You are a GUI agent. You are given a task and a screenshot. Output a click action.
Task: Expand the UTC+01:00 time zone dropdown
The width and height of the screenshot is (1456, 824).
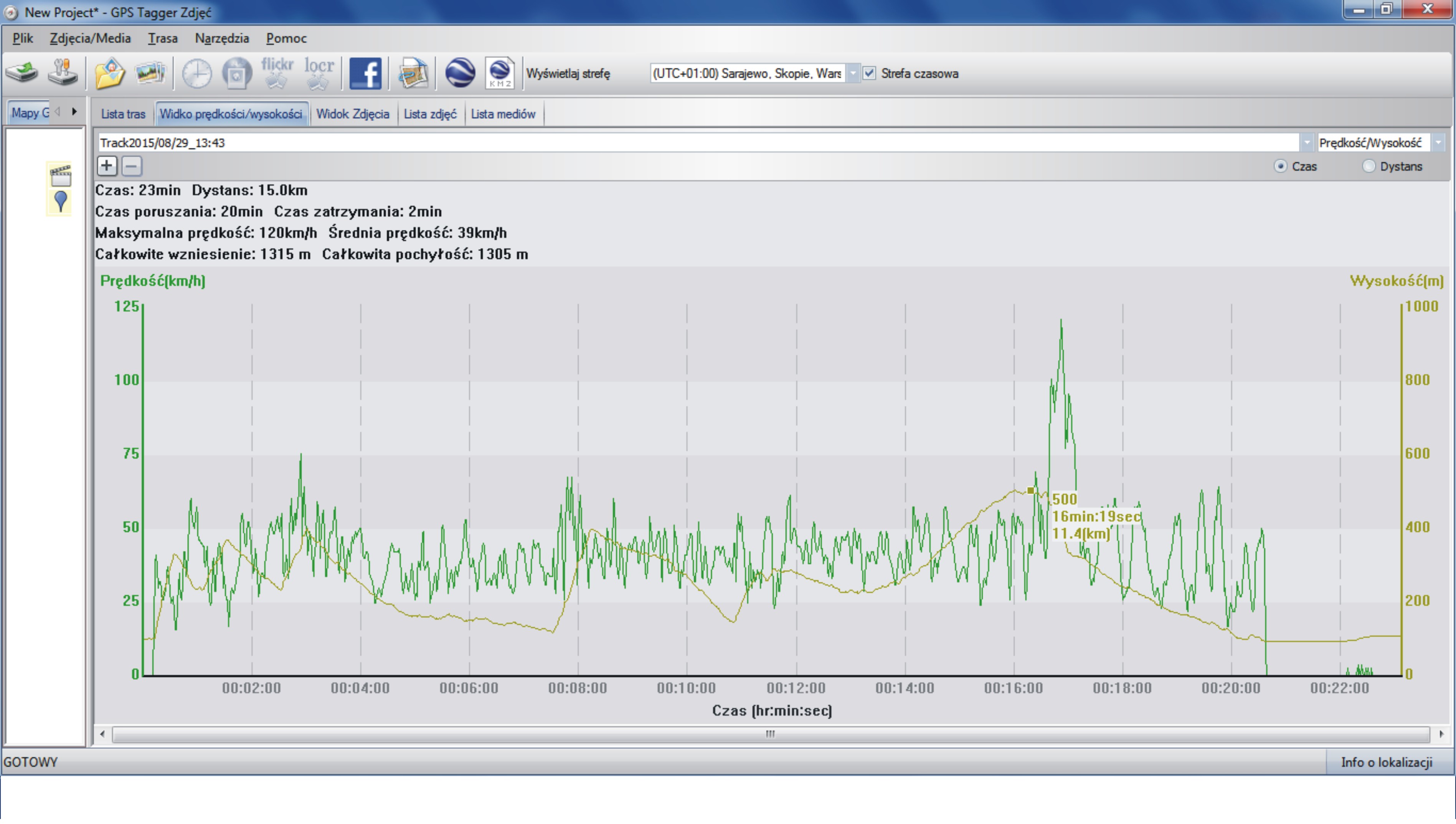pyautogui.click(x=853, y=74)
